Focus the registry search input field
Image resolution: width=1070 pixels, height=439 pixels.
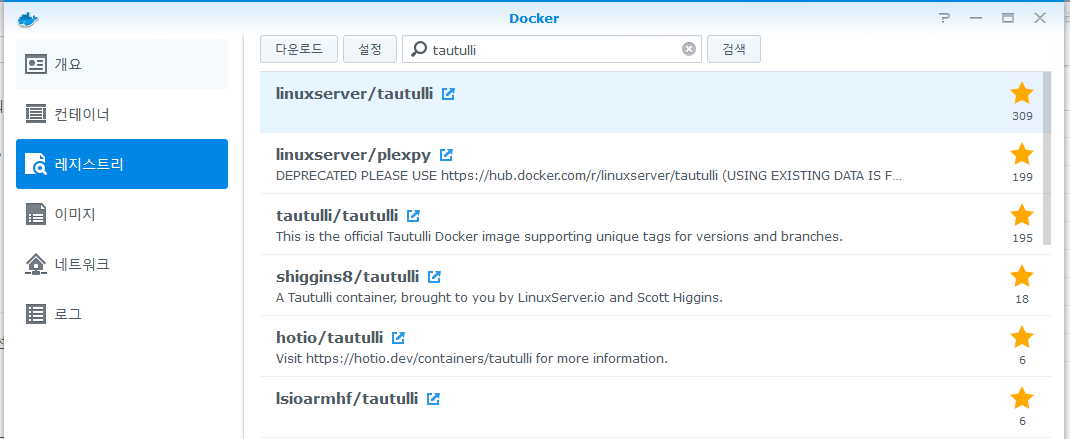click(x=552, y=49)
